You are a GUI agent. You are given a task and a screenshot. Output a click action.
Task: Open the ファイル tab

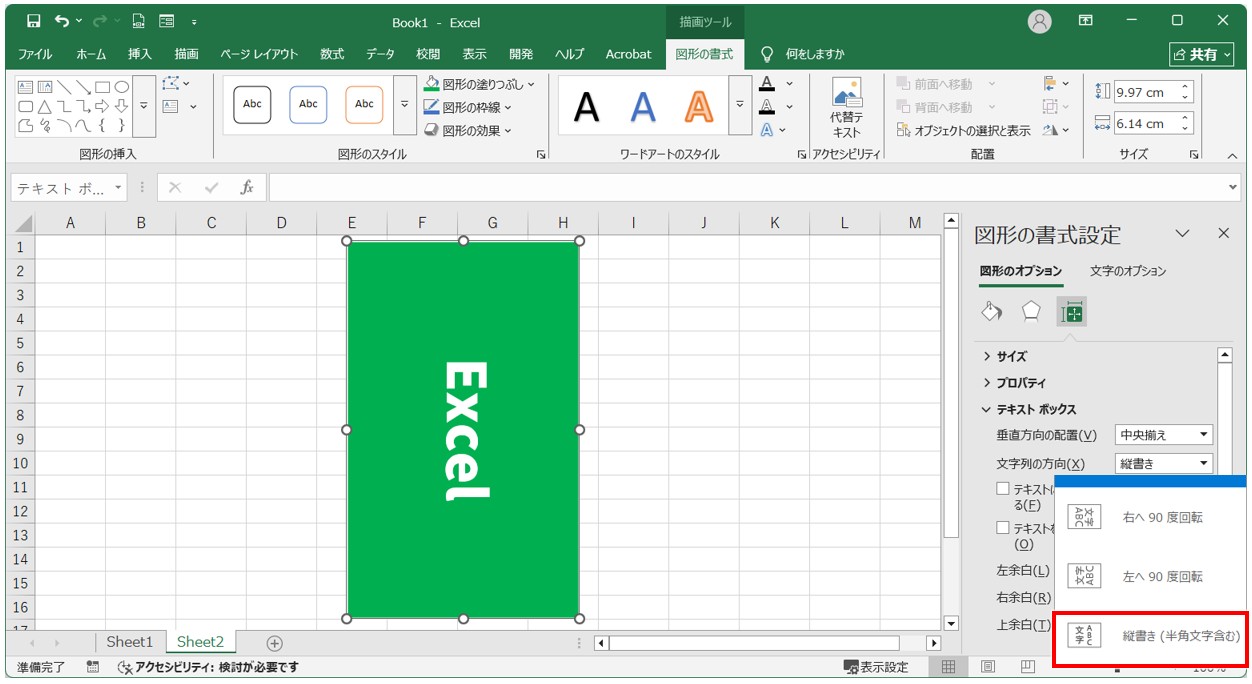(x=35, y=54)
